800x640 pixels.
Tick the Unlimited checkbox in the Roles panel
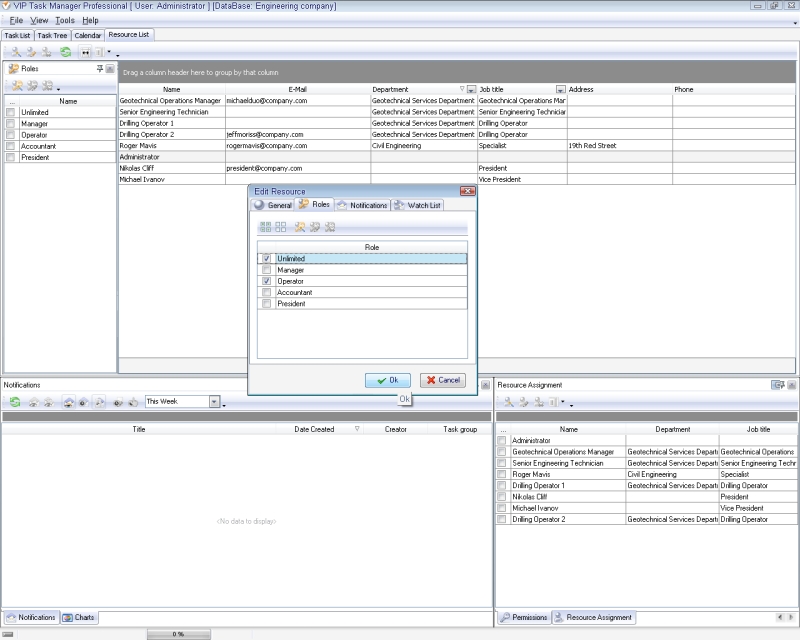[x=11, y=112]
